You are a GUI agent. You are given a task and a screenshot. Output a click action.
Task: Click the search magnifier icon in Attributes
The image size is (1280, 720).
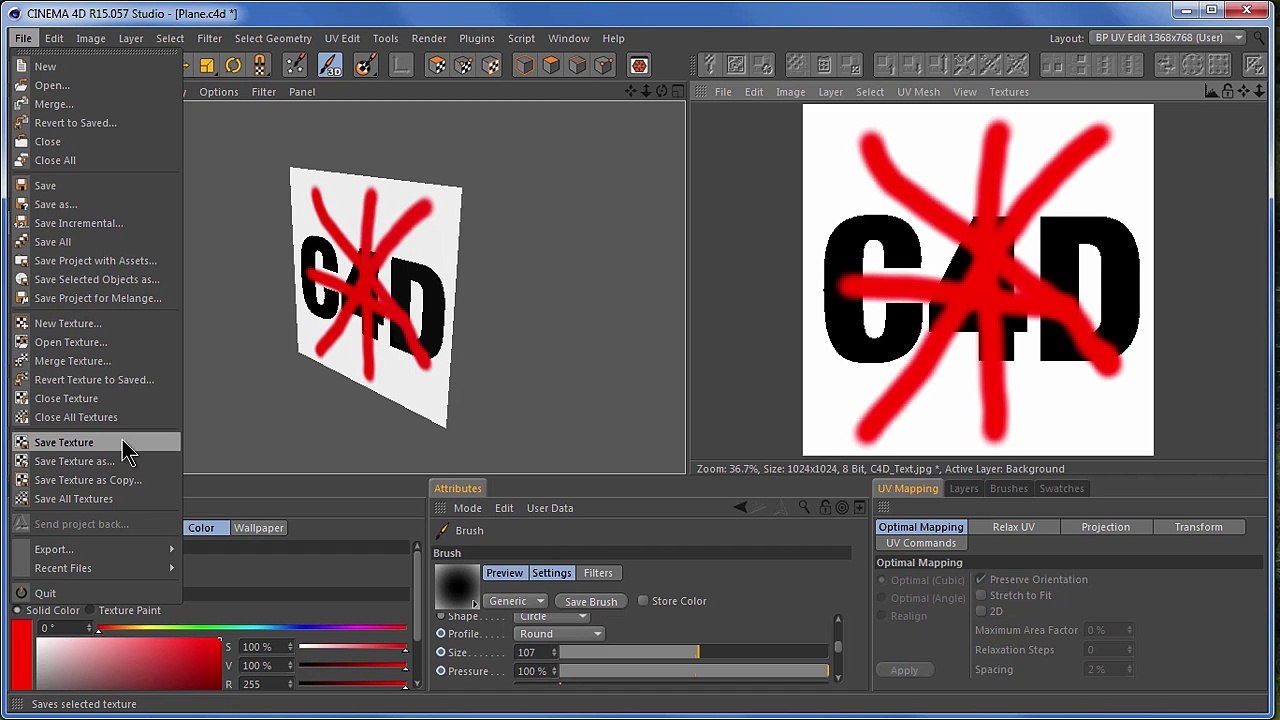coord(804,508)
